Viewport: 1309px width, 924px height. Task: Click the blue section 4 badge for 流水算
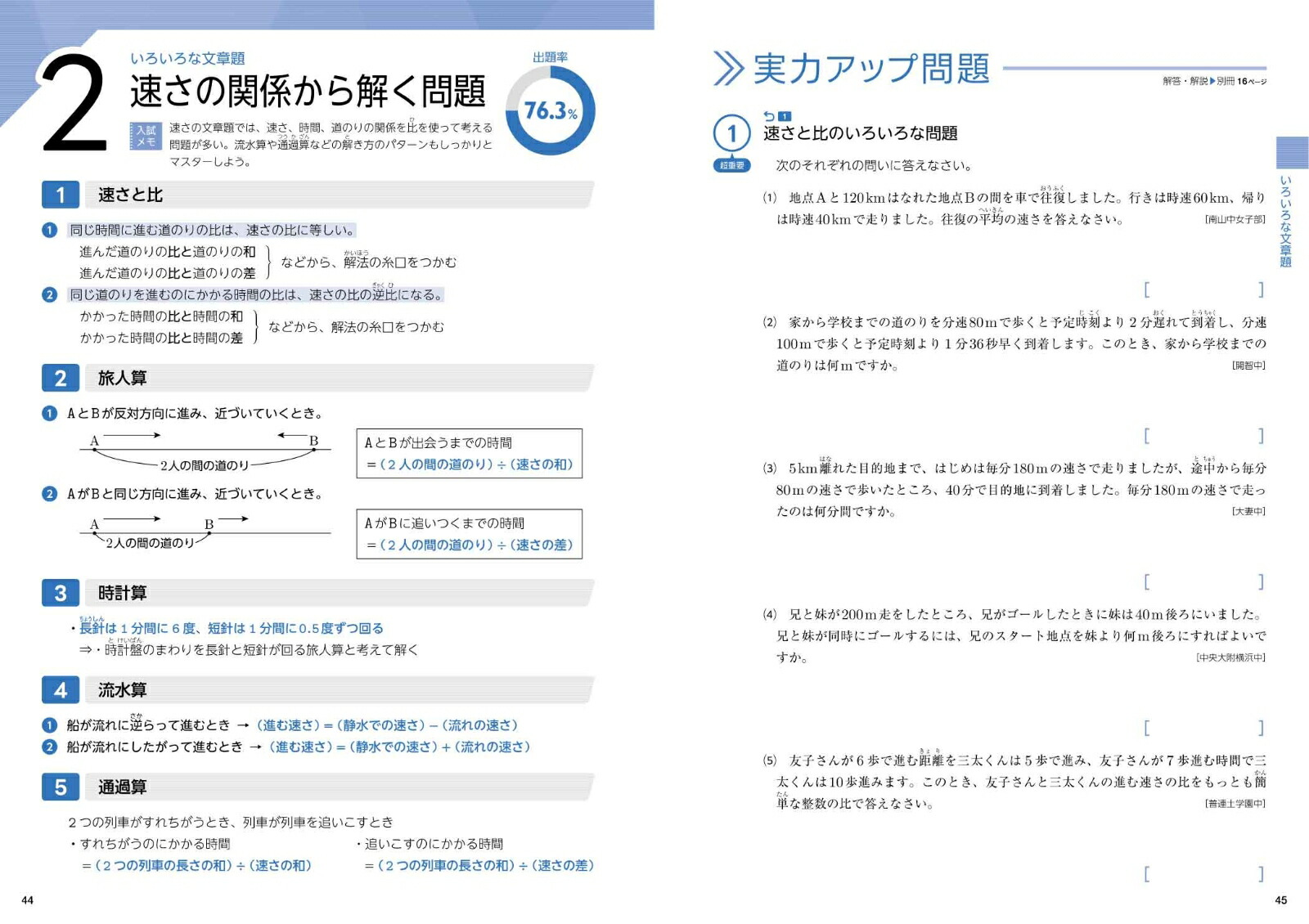(61, 690)
